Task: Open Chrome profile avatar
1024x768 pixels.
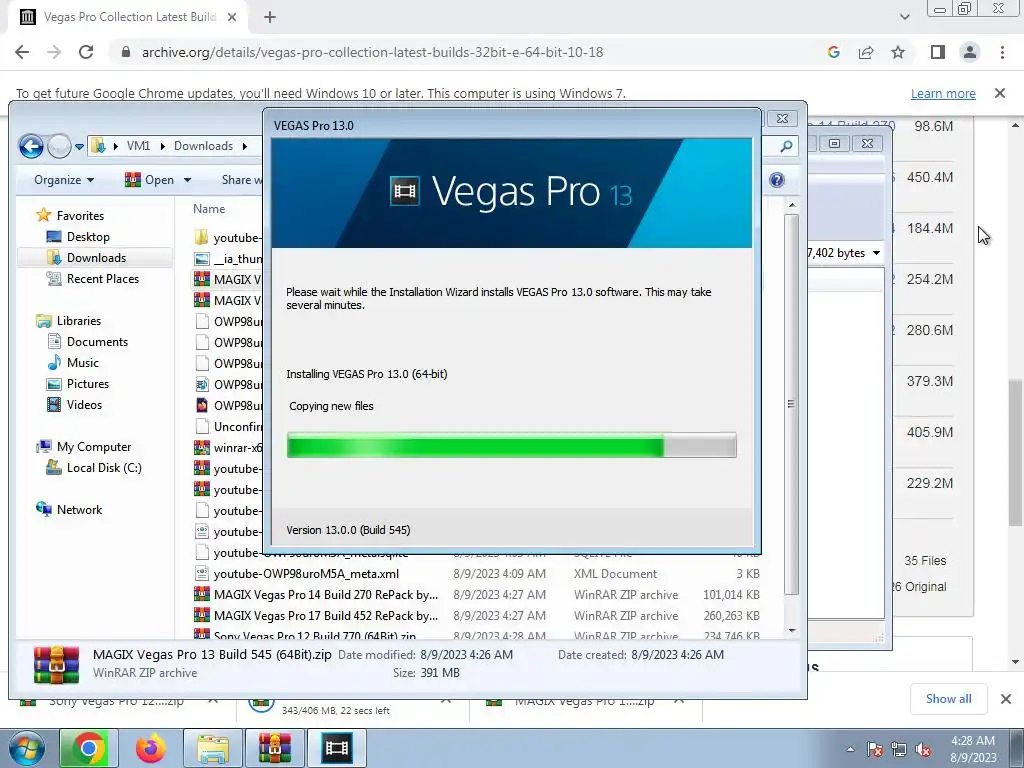Action: (970, 52)
